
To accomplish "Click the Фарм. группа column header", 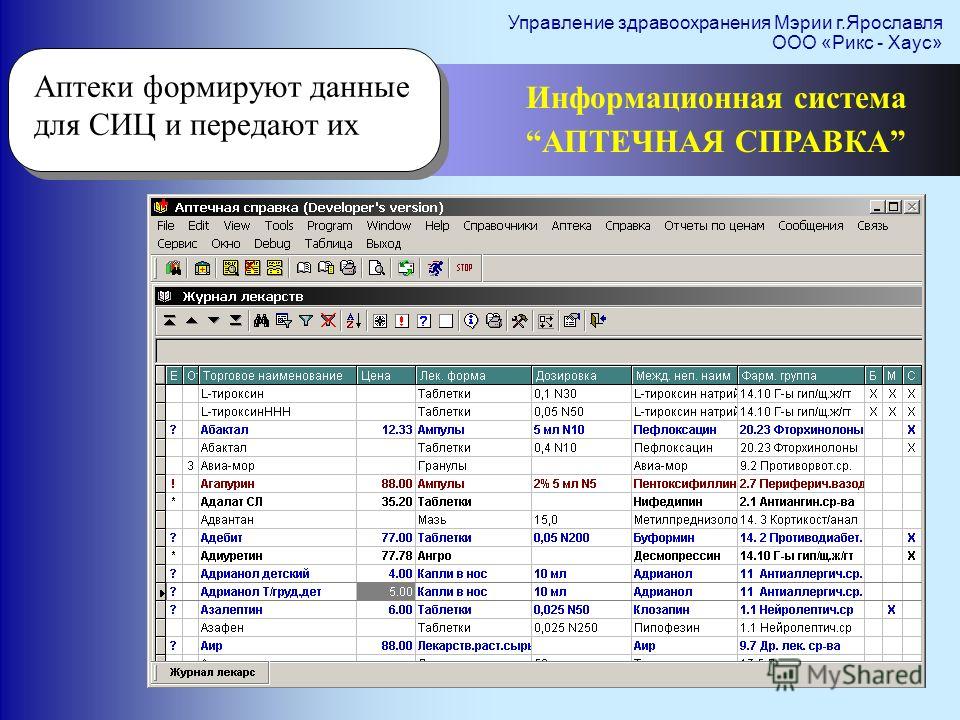I will pos(801,375).
